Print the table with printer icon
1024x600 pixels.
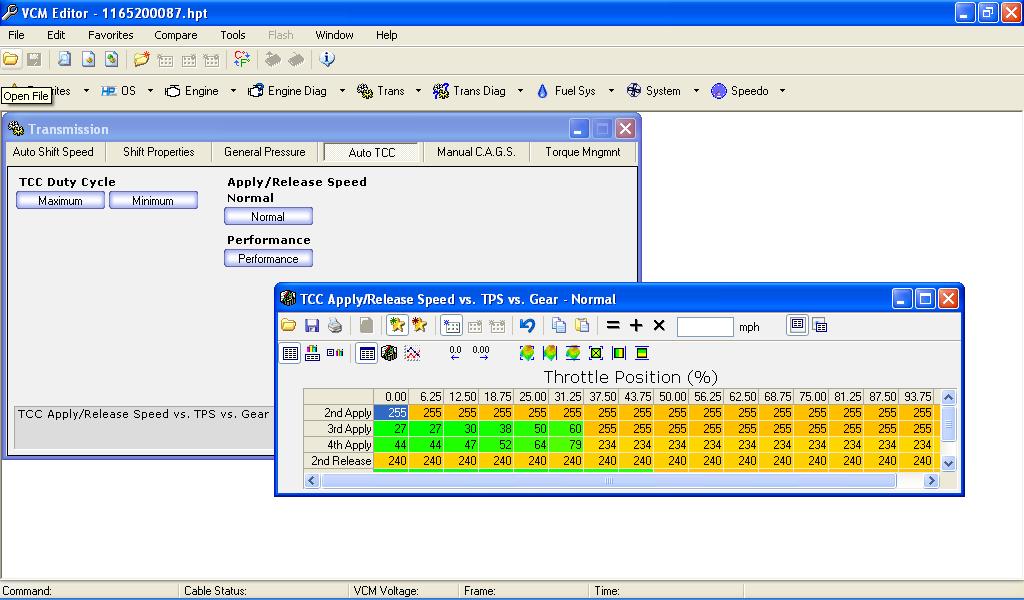tap(334, 325)
